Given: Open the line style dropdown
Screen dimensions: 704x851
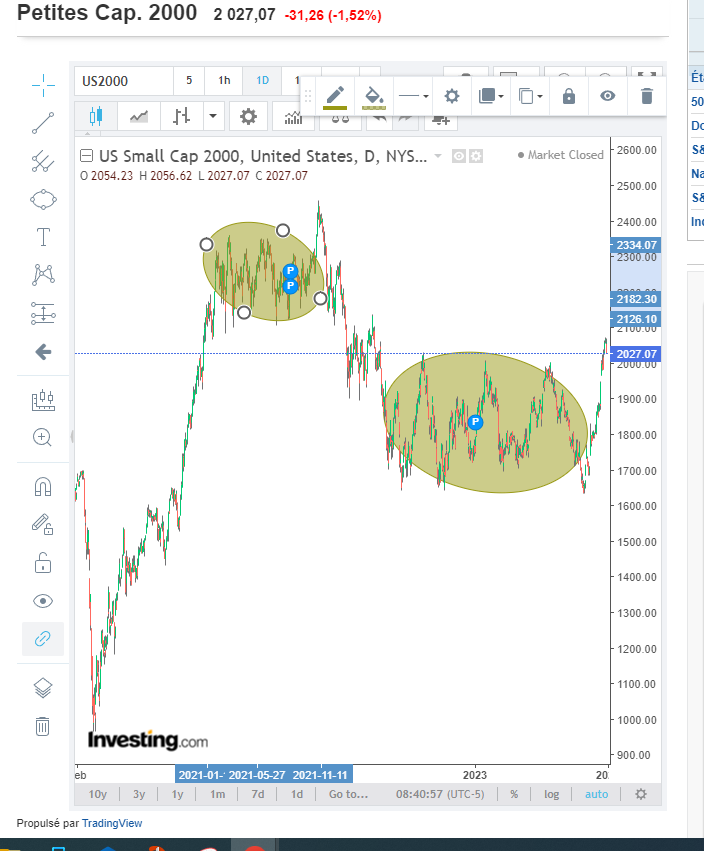Looking at the screenshot, I should coord(414,97).
